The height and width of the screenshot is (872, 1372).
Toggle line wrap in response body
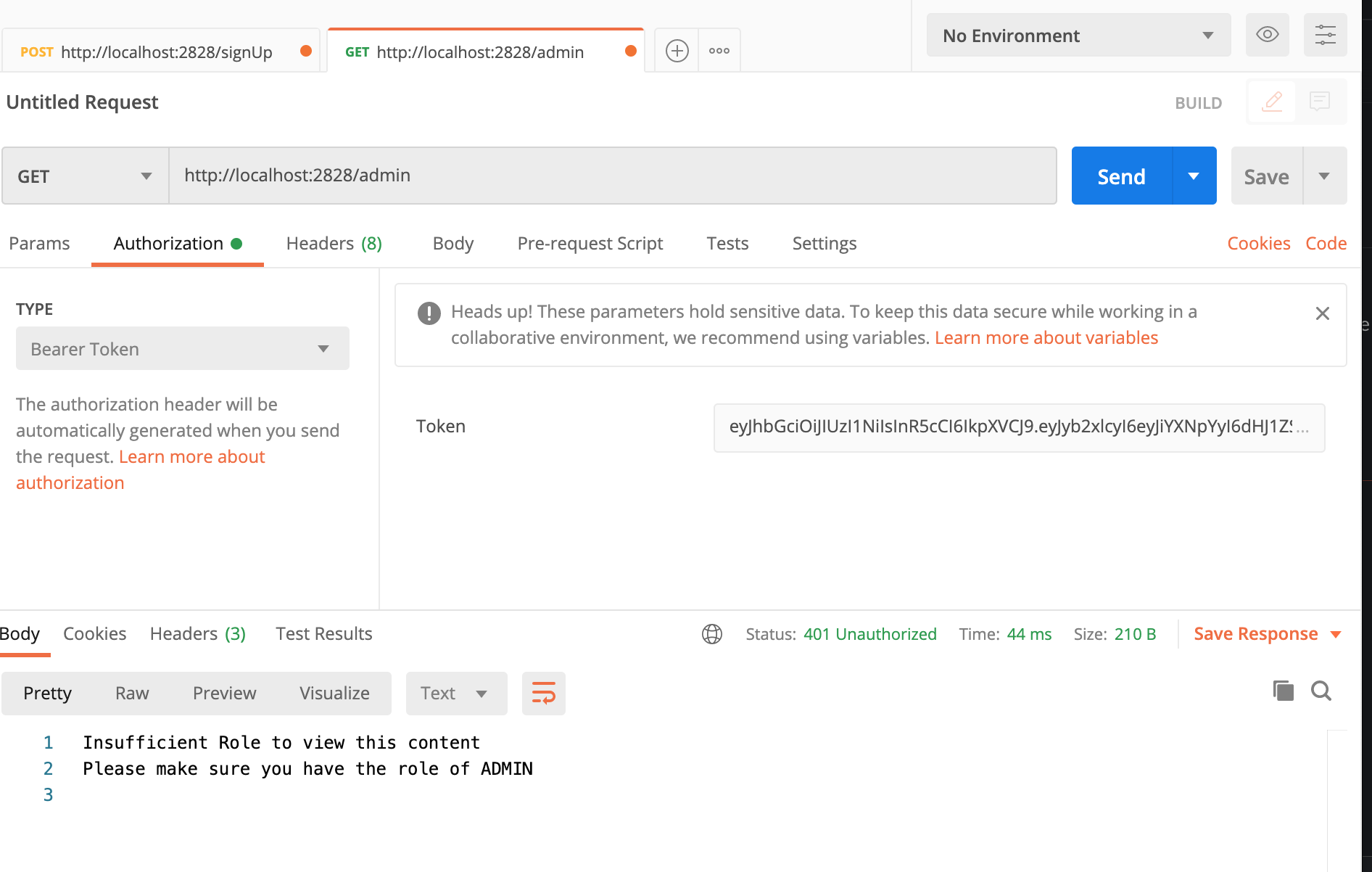(543, 693)
